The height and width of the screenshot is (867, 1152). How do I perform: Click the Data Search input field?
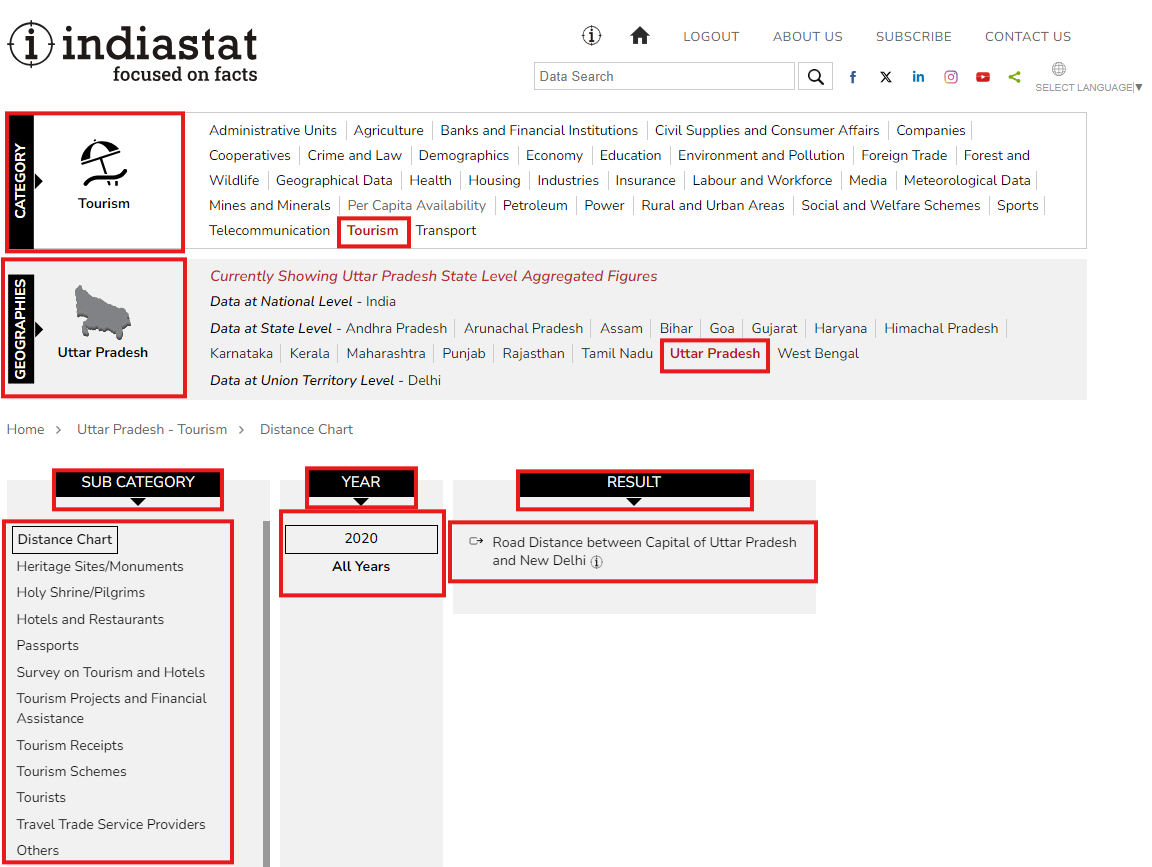664,77
